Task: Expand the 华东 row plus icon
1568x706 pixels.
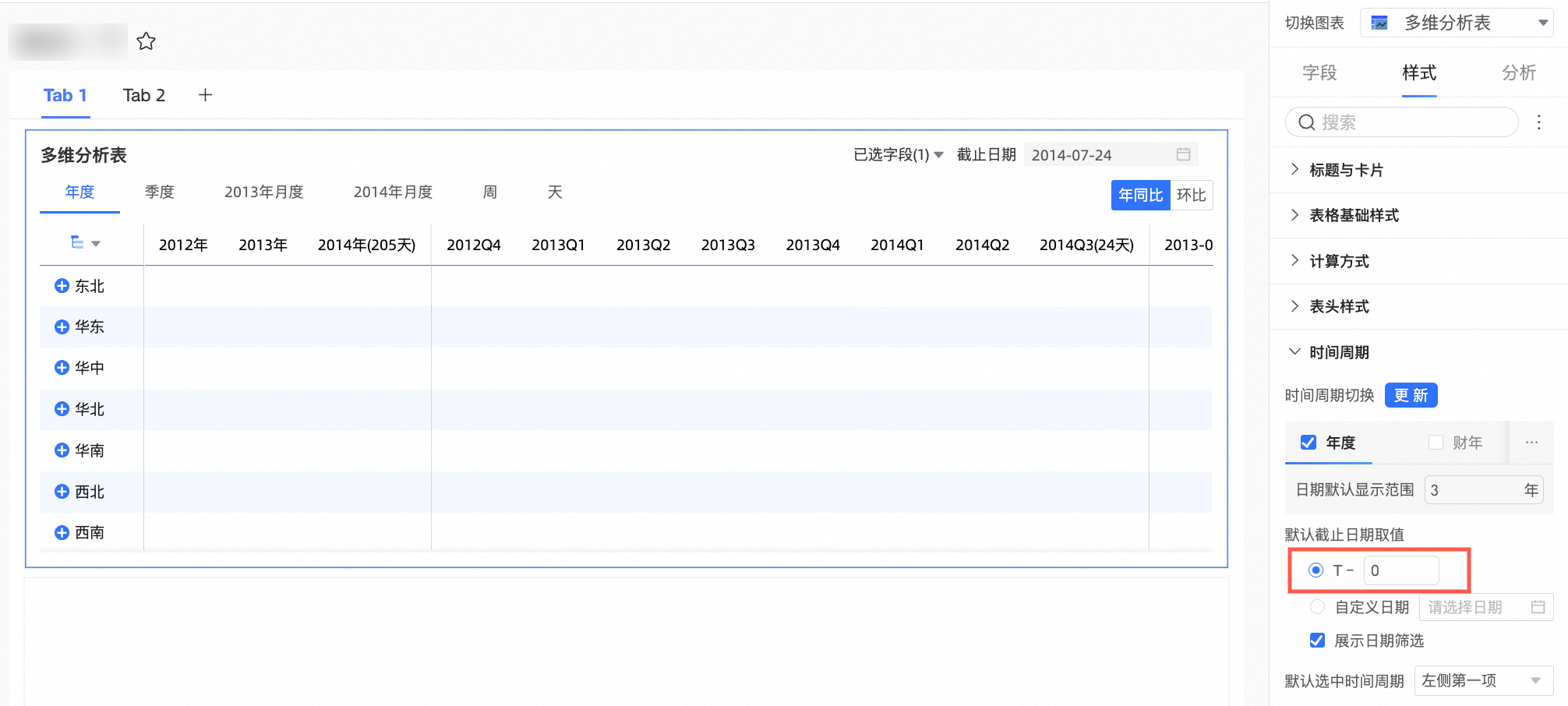Action: pyautogui.click(x=62, y=327)
